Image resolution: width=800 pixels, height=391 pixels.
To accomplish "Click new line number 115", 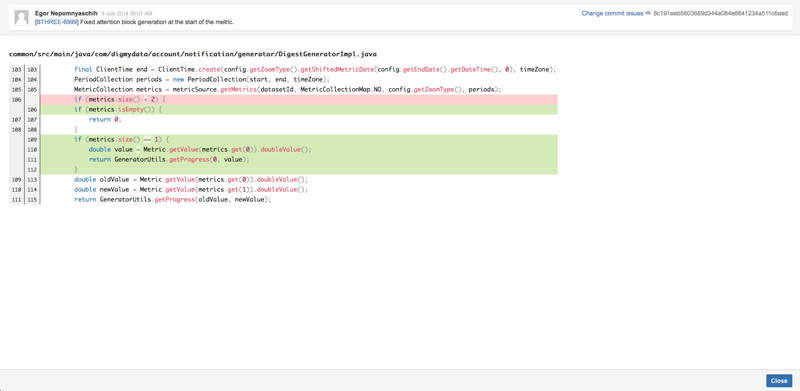I will click(32, 200).
